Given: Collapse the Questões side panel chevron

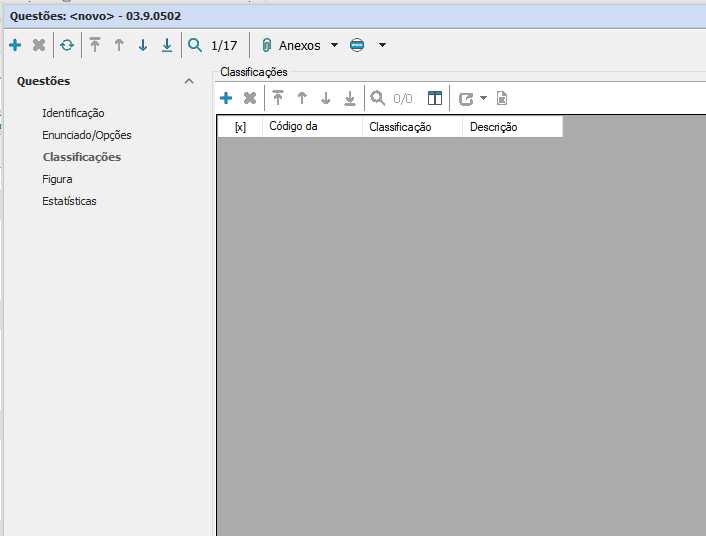Looking at the screenshot, I should click(189, 81).
